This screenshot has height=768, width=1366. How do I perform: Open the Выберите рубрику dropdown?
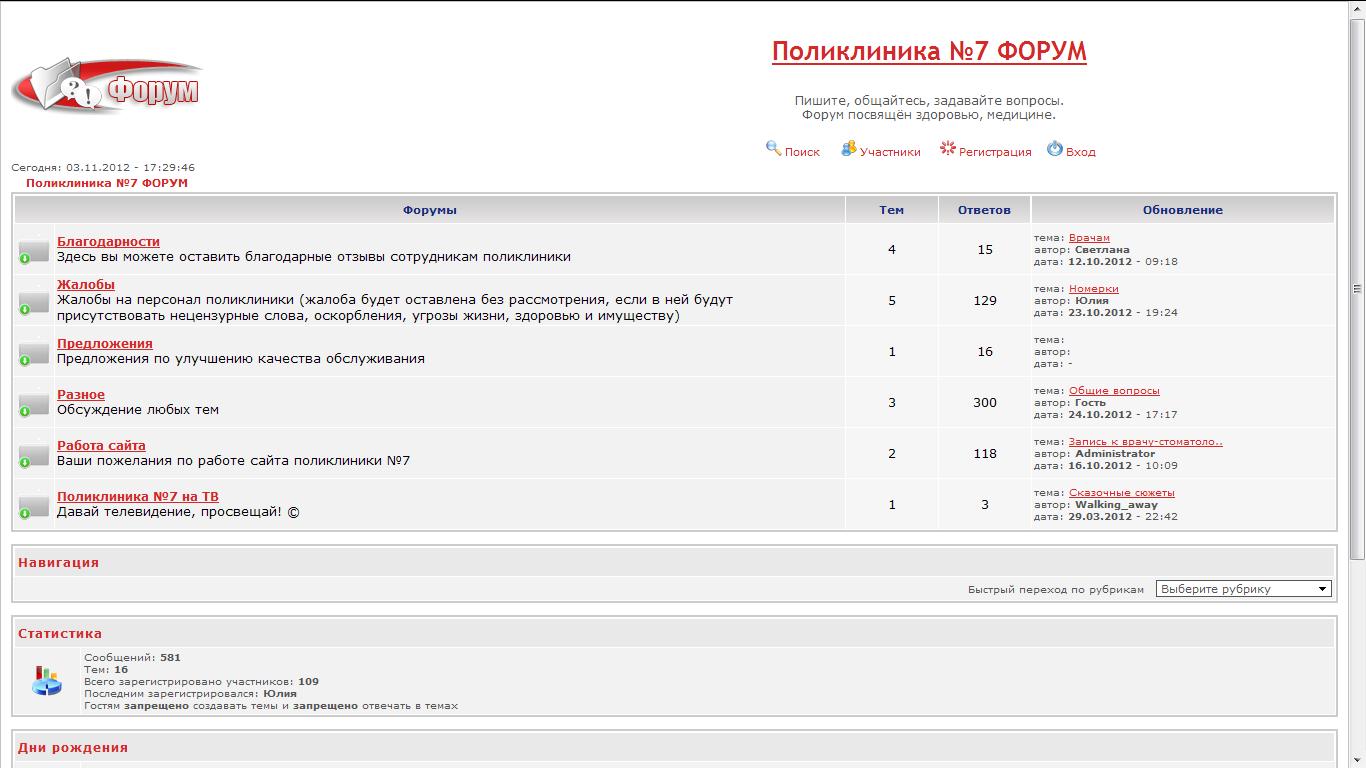[x=1244, y=589]
